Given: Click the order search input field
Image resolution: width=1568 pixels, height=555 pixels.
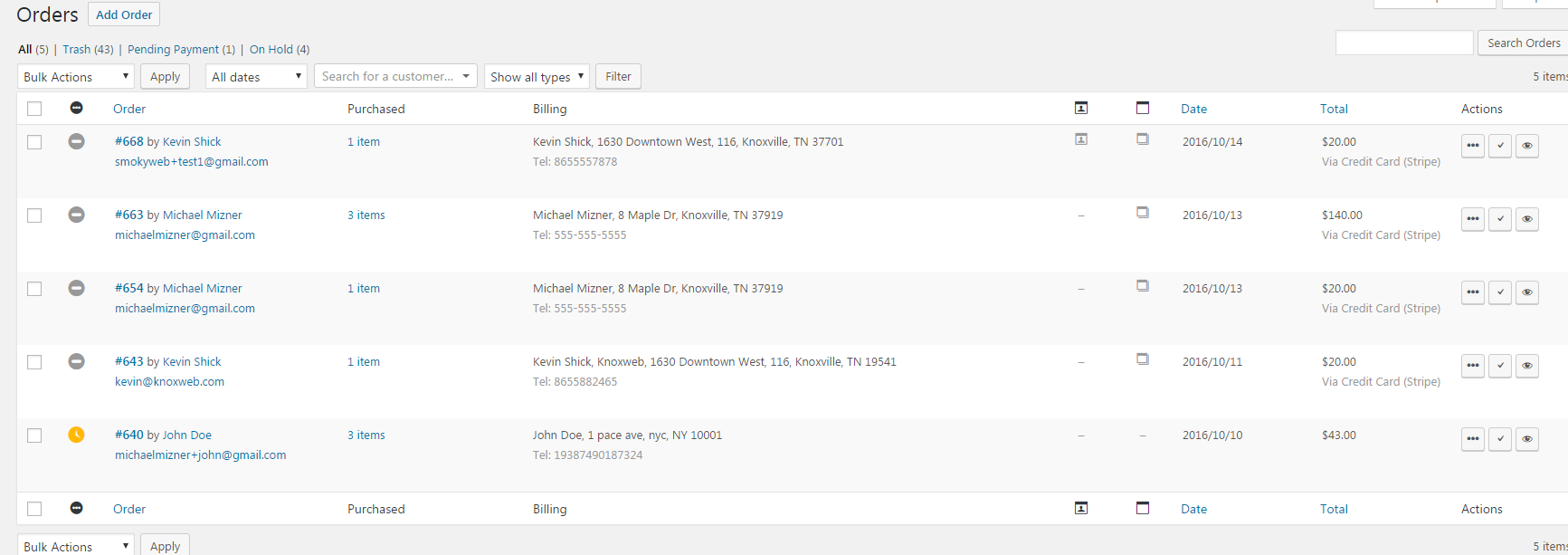Looking at the screenshot, I should pos(1404,43).
